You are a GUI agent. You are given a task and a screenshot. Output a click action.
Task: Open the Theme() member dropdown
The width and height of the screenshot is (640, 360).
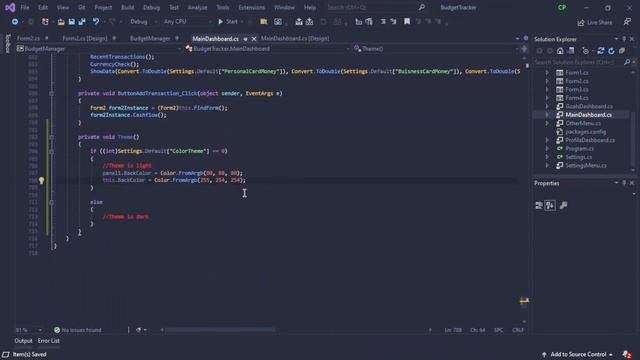pyautogui.click(x=436, y=49)
